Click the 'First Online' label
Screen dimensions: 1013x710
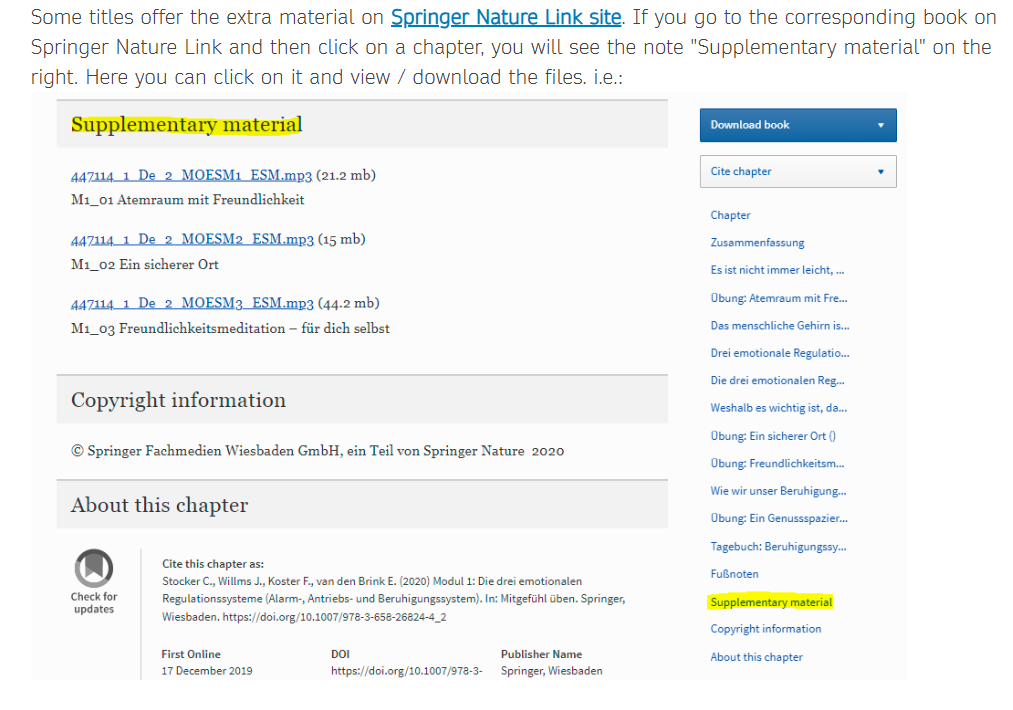[x=191, y=654]
